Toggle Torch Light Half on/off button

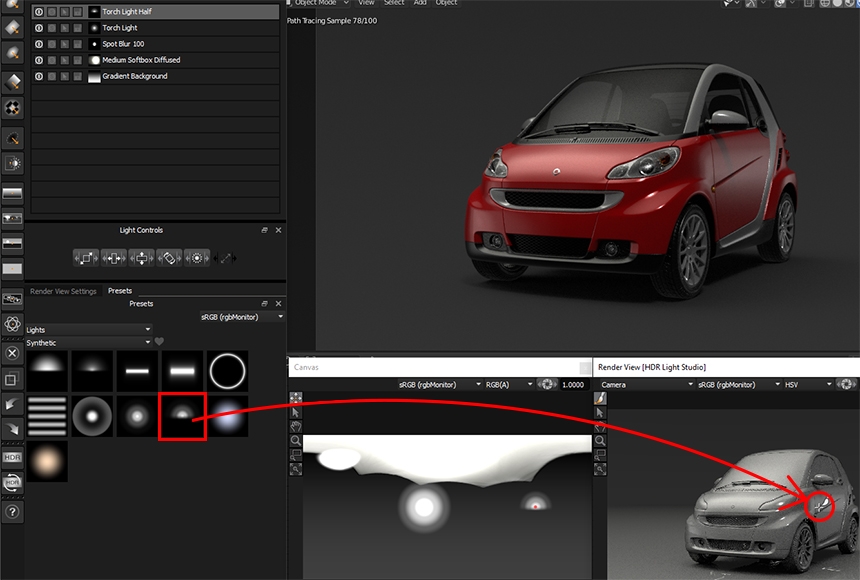click(39, 12)
